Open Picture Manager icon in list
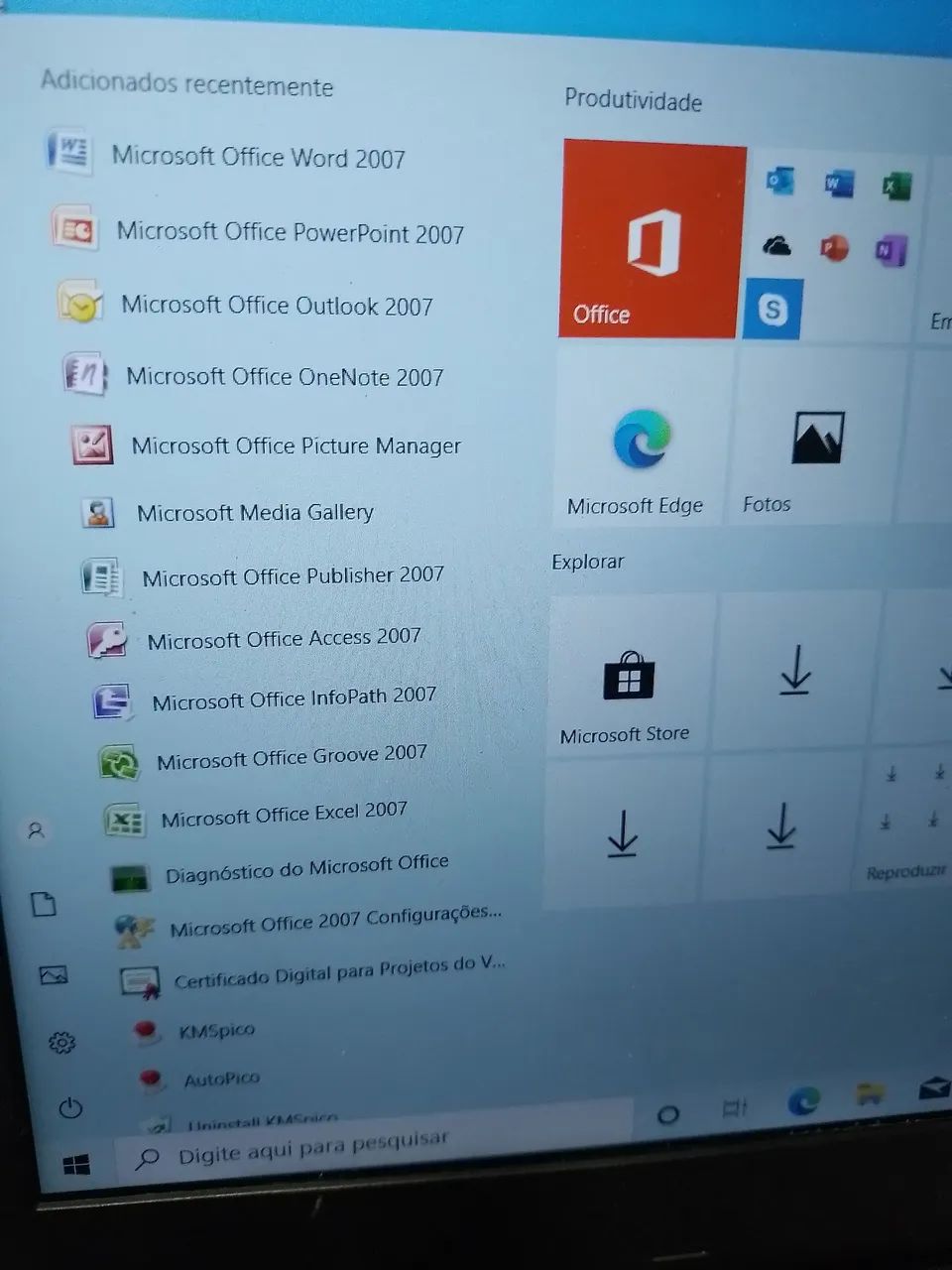The width and height of the screenshot is (952, 1270). tap(91, 444)
